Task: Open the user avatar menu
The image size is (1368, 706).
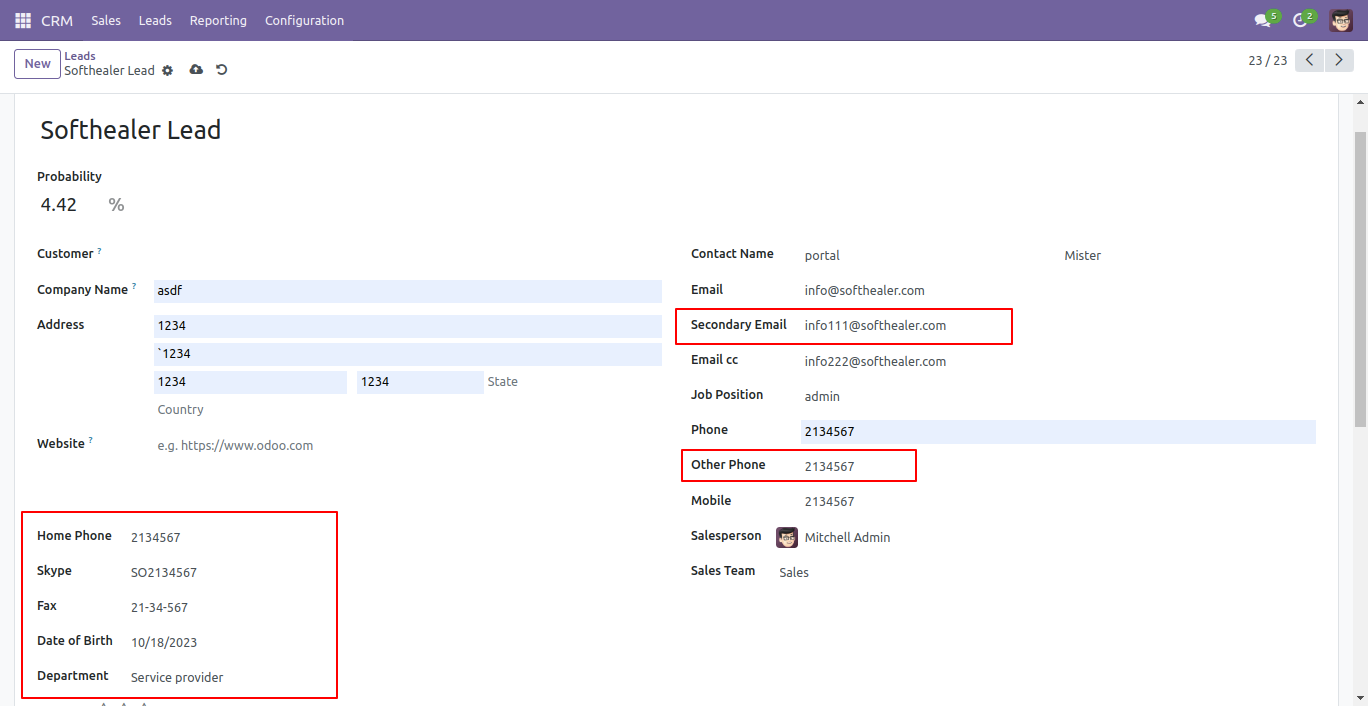Action: [1341, 20]
